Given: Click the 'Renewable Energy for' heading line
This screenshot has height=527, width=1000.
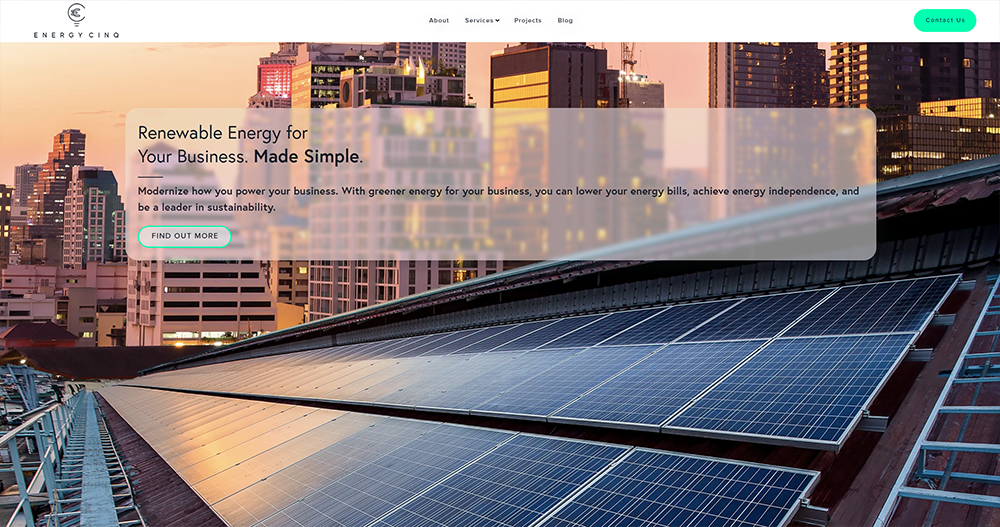Looking at the screenshot, I should [x=222, y=133].
